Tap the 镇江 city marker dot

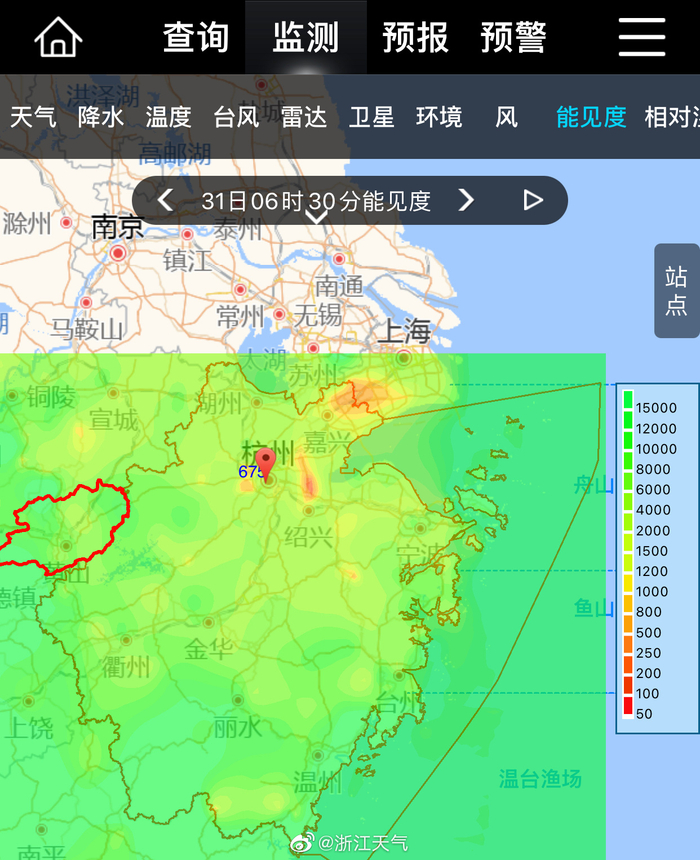187,234
